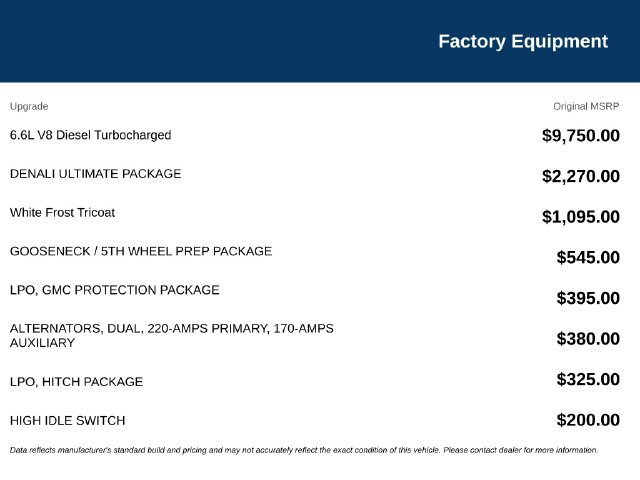Select the Upgrade column header
The width and height of the screenshot is (640, 480).
tap(29, 107)
